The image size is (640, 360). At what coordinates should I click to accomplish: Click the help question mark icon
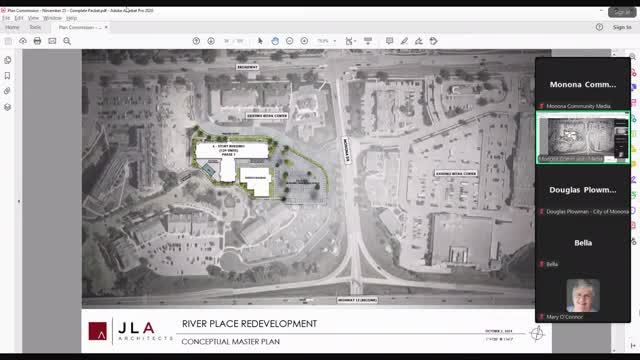[599, 27]
